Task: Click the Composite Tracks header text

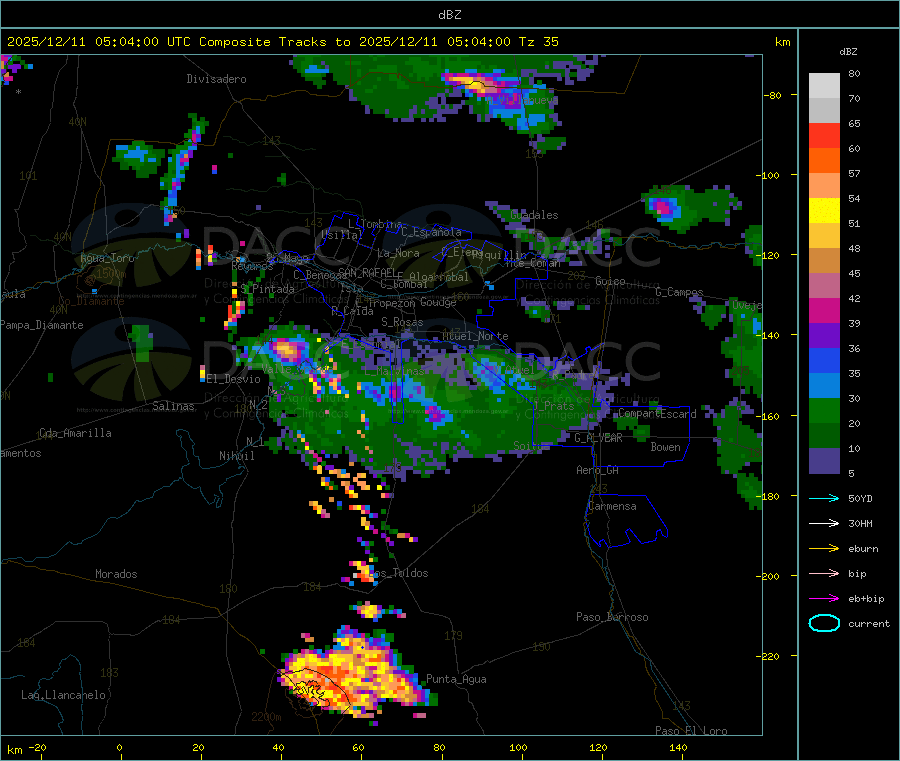Action: 263,42
